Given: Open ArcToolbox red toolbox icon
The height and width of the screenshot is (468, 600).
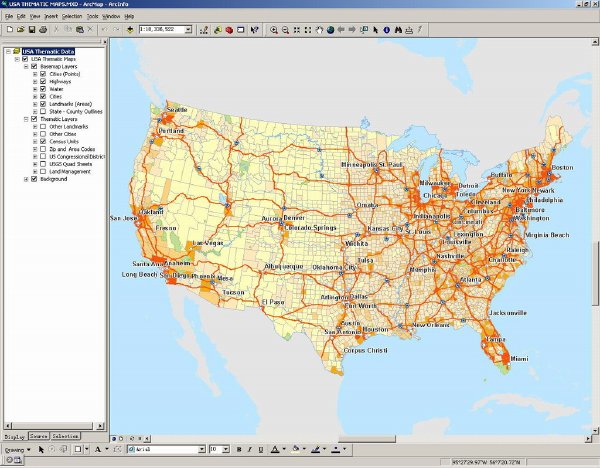Looking at the screenshot, I should pos(229,30).
